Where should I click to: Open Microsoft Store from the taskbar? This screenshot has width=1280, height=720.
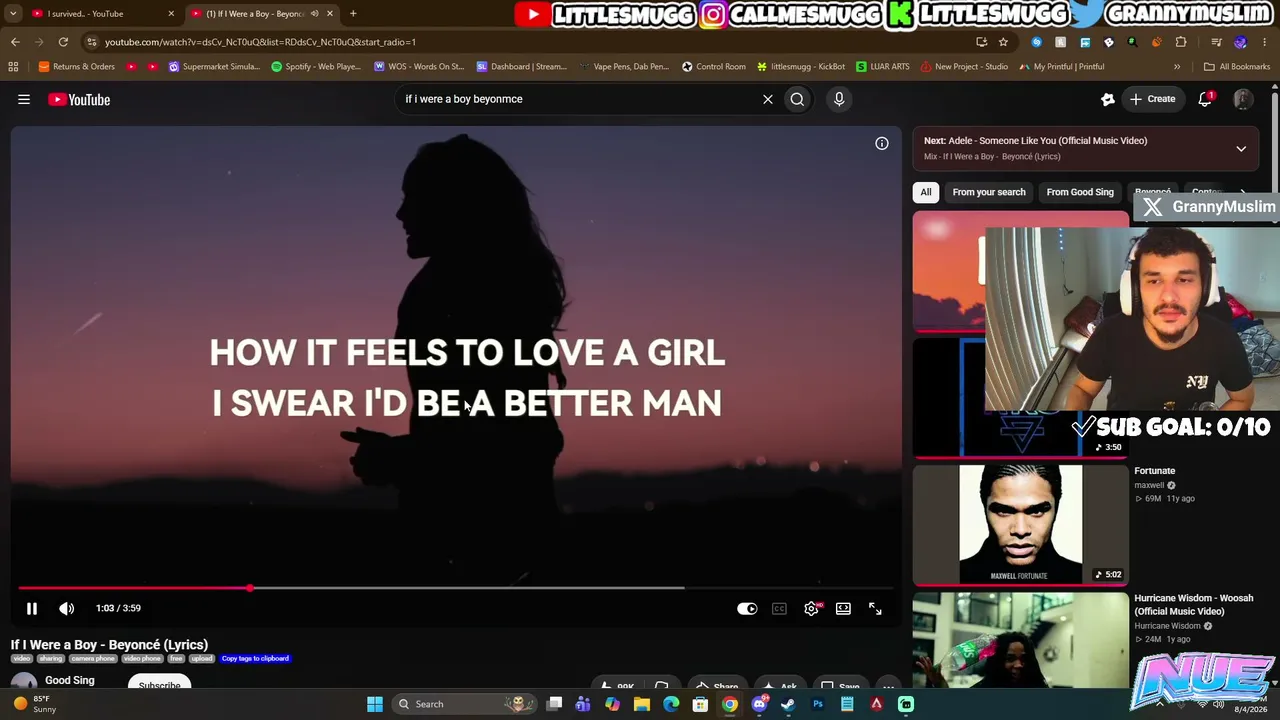pos(700,704)
